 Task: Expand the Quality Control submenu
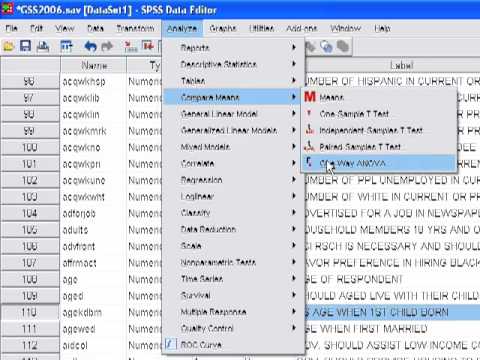[x=233, y=328]
